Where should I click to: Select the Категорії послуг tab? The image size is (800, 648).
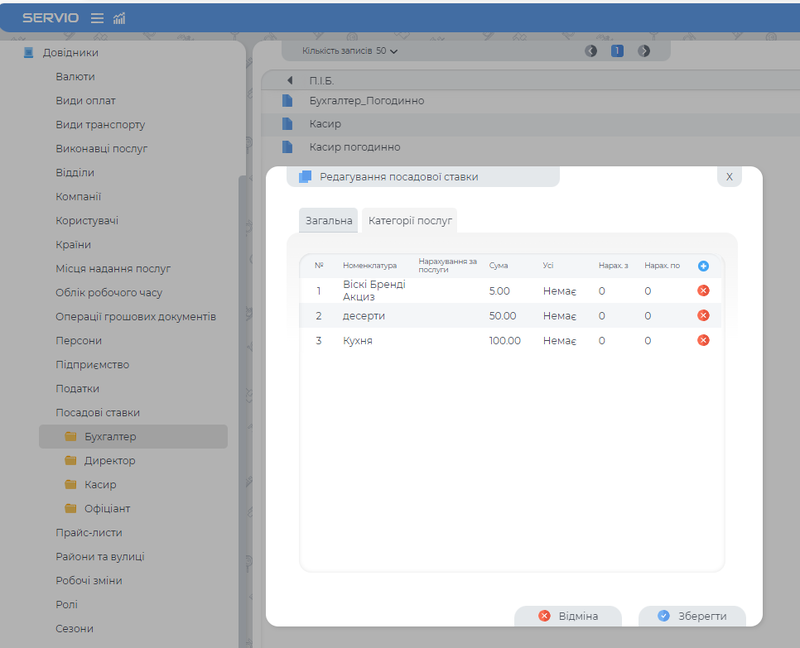[410, 220]
